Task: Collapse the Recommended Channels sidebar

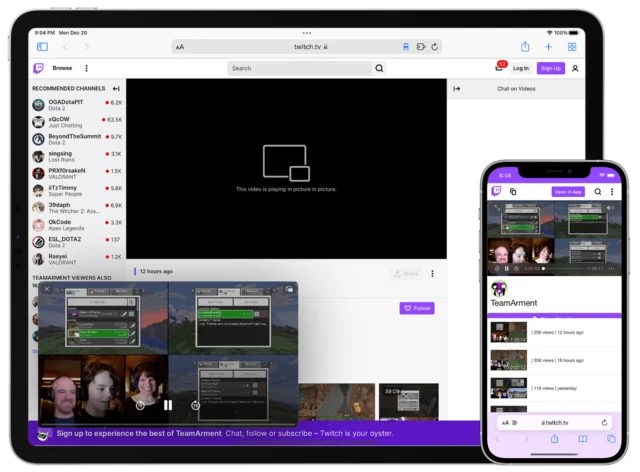Action: tap(116, 88)
